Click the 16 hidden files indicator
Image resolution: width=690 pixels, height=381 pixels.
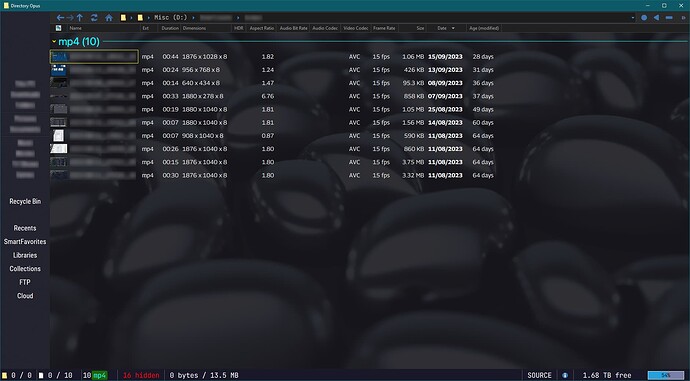[x=141, y=375]
